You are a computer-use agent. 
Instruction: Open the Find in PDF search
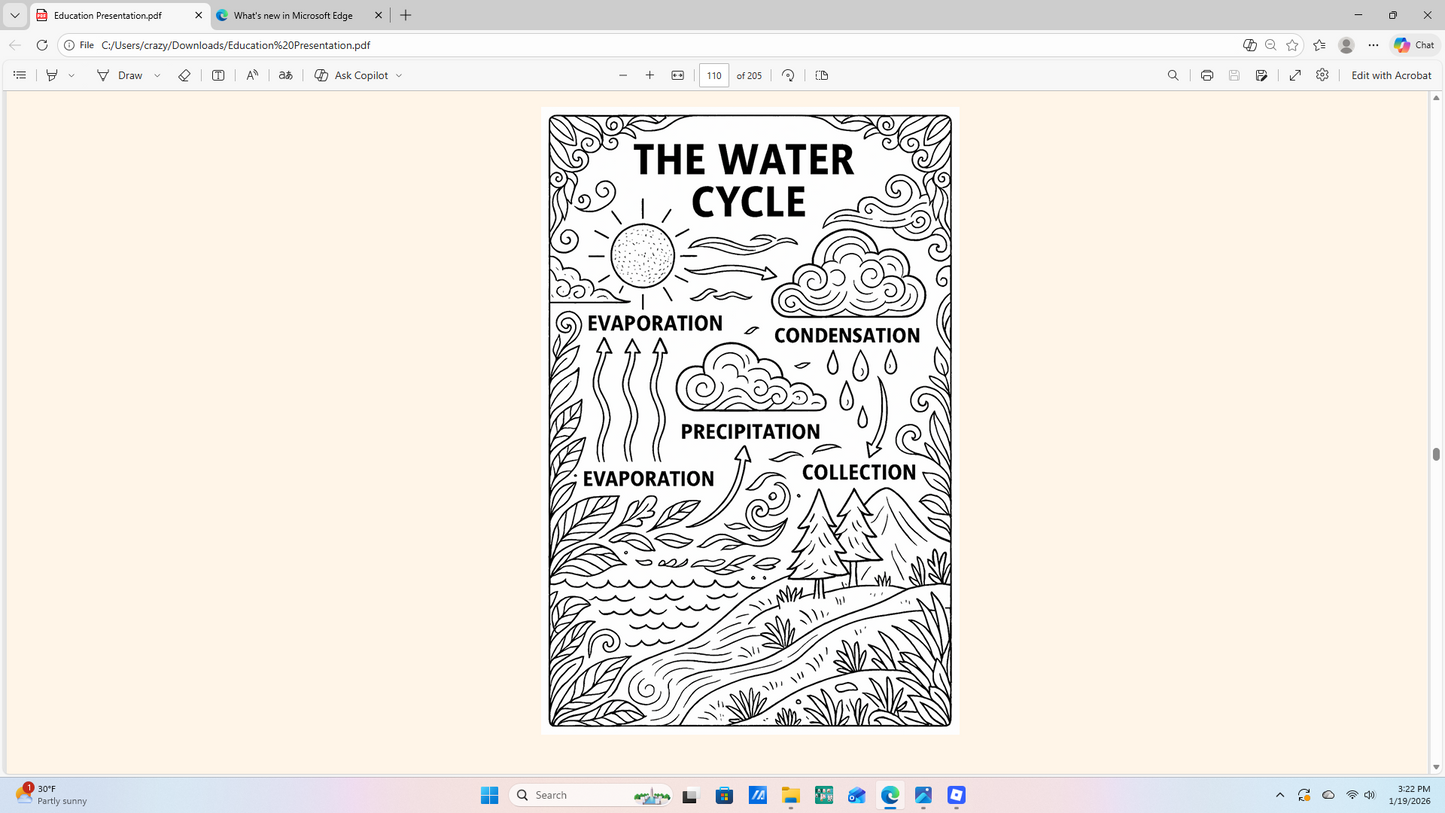[1173, 75]
